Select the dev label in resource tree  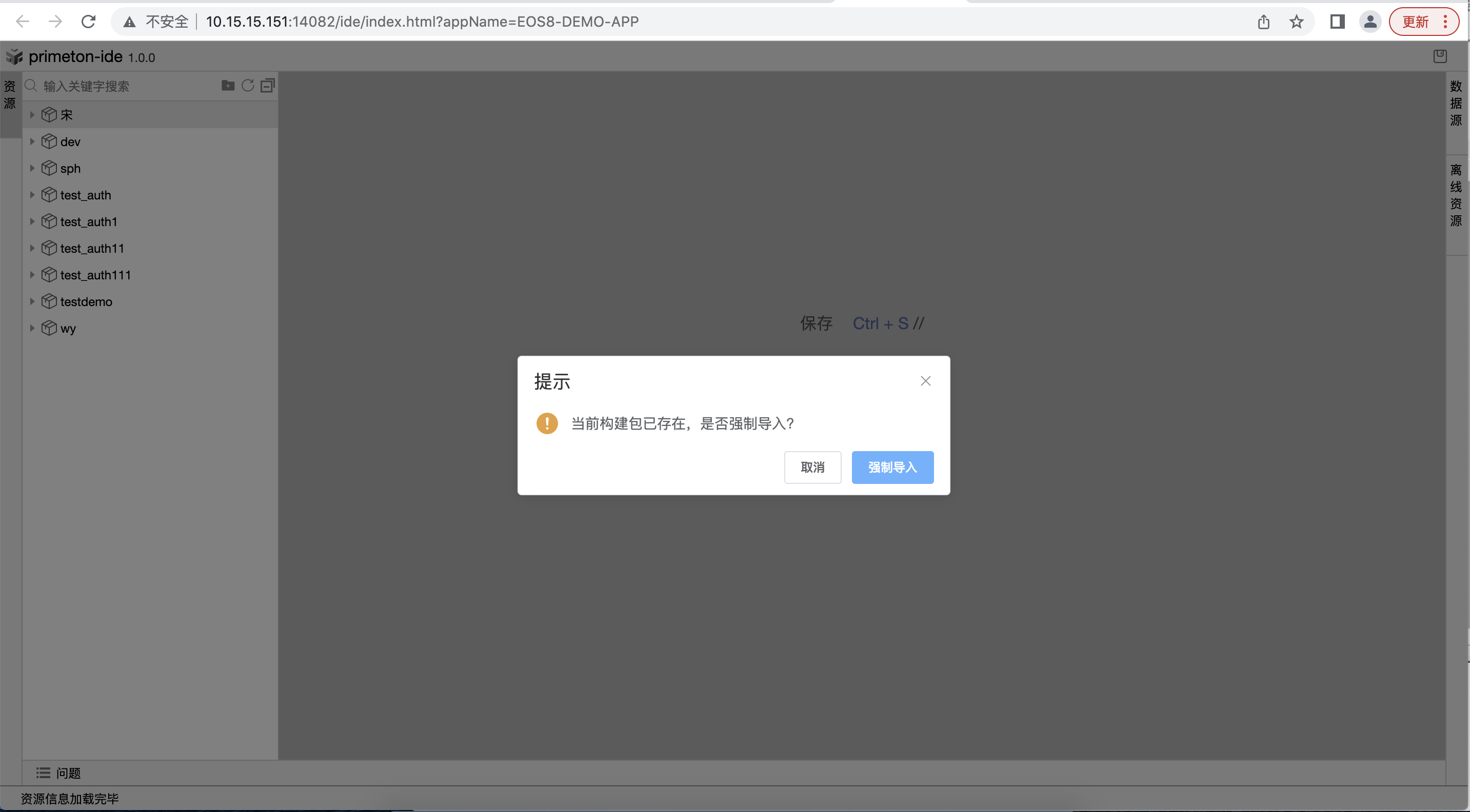coord(70,142)
